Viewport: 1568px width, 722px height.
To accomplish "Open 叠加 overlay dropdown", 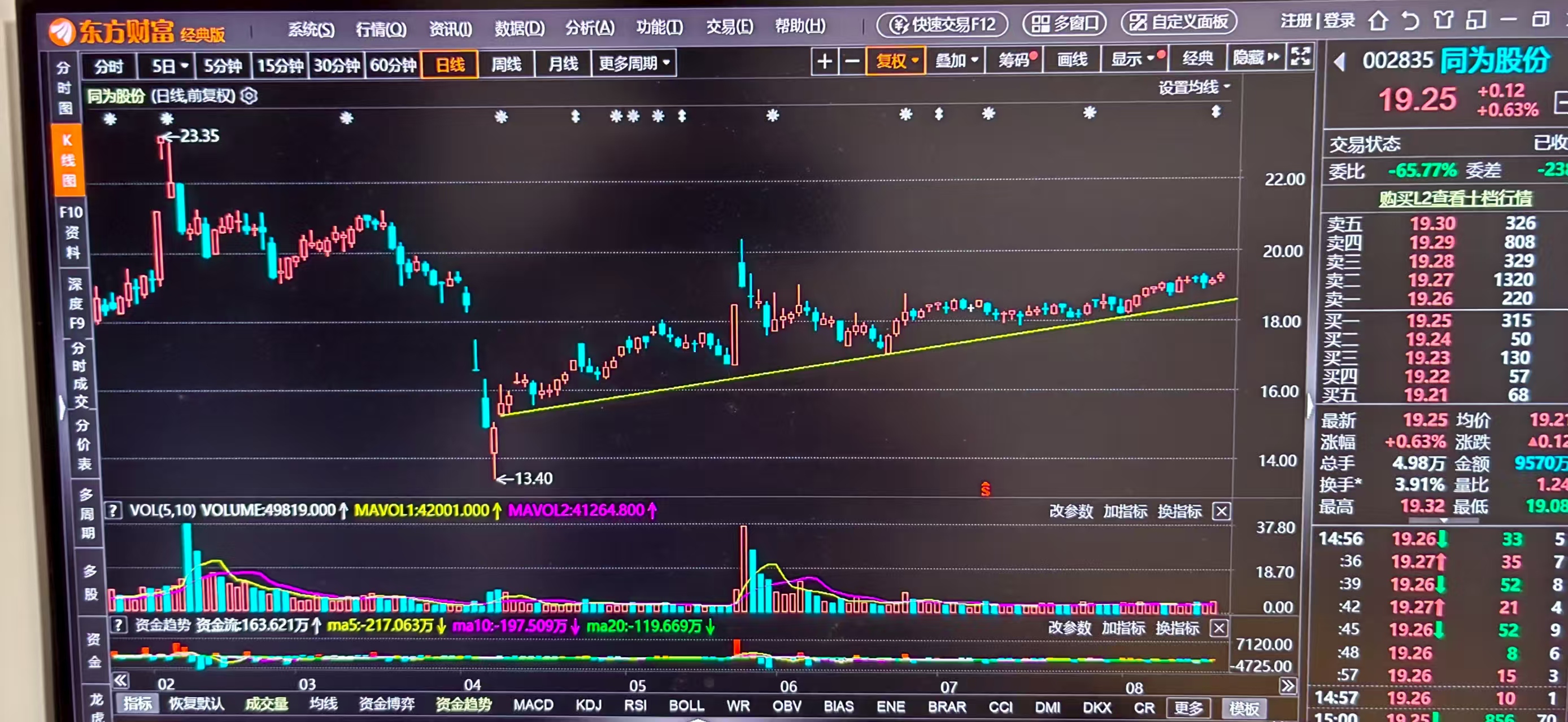I will [956, 60].
